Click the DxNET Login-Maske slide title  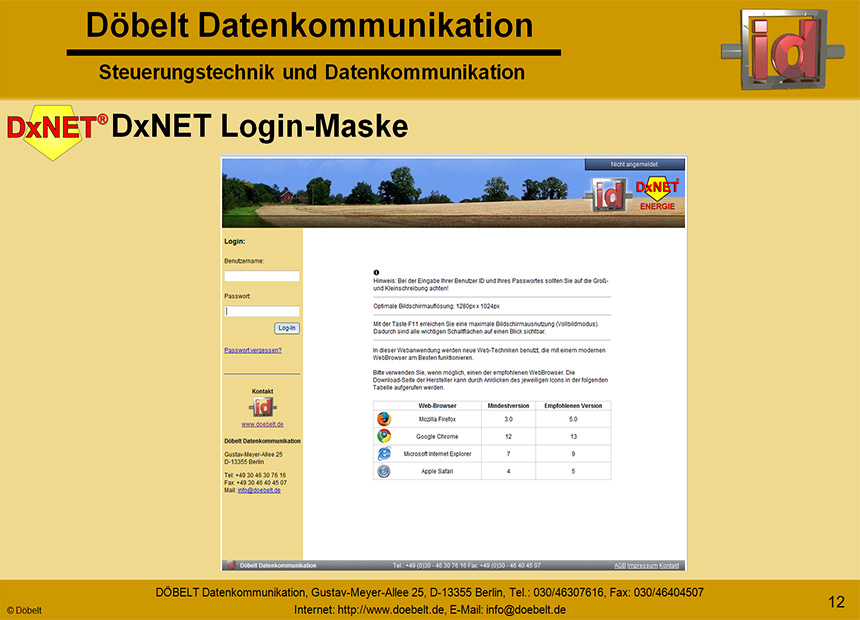[260, 126]
